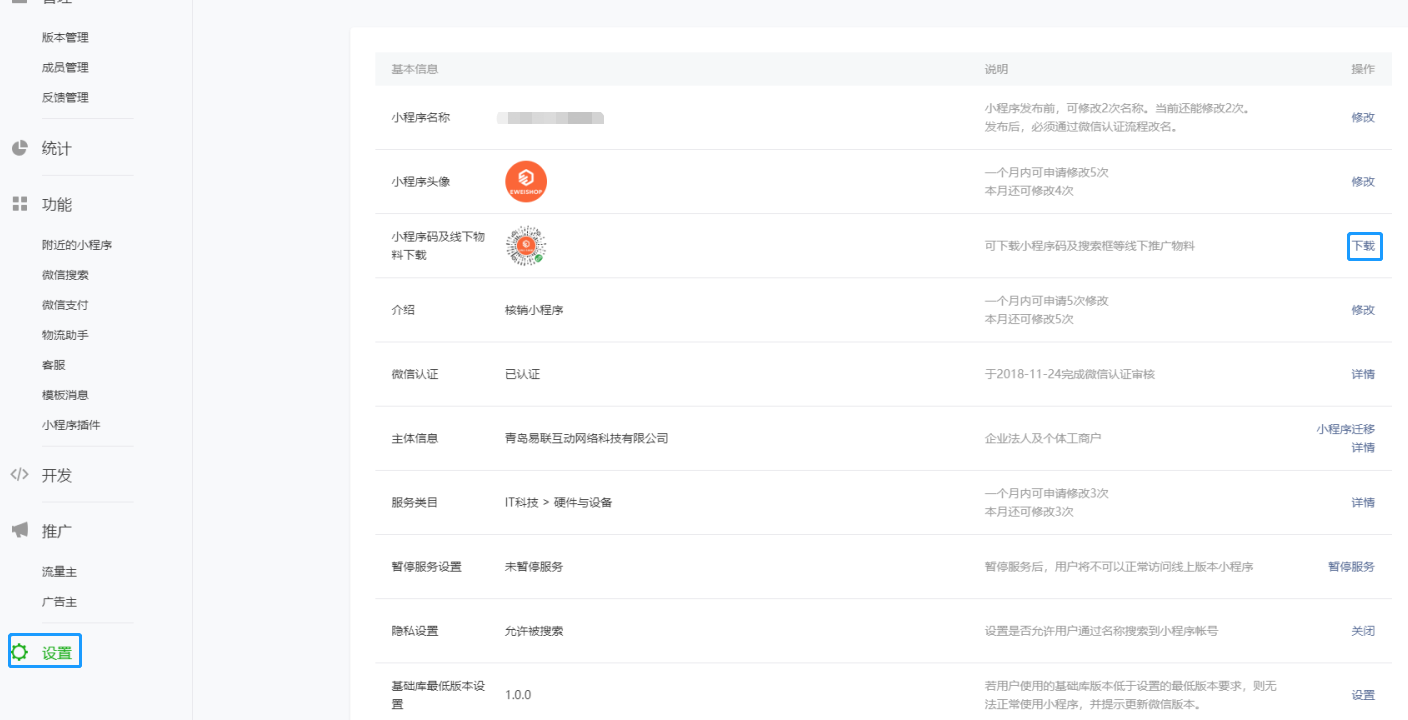The image size is (1408, 720).
Task: Open 流量主 menu item
Action: coord(59,572)
